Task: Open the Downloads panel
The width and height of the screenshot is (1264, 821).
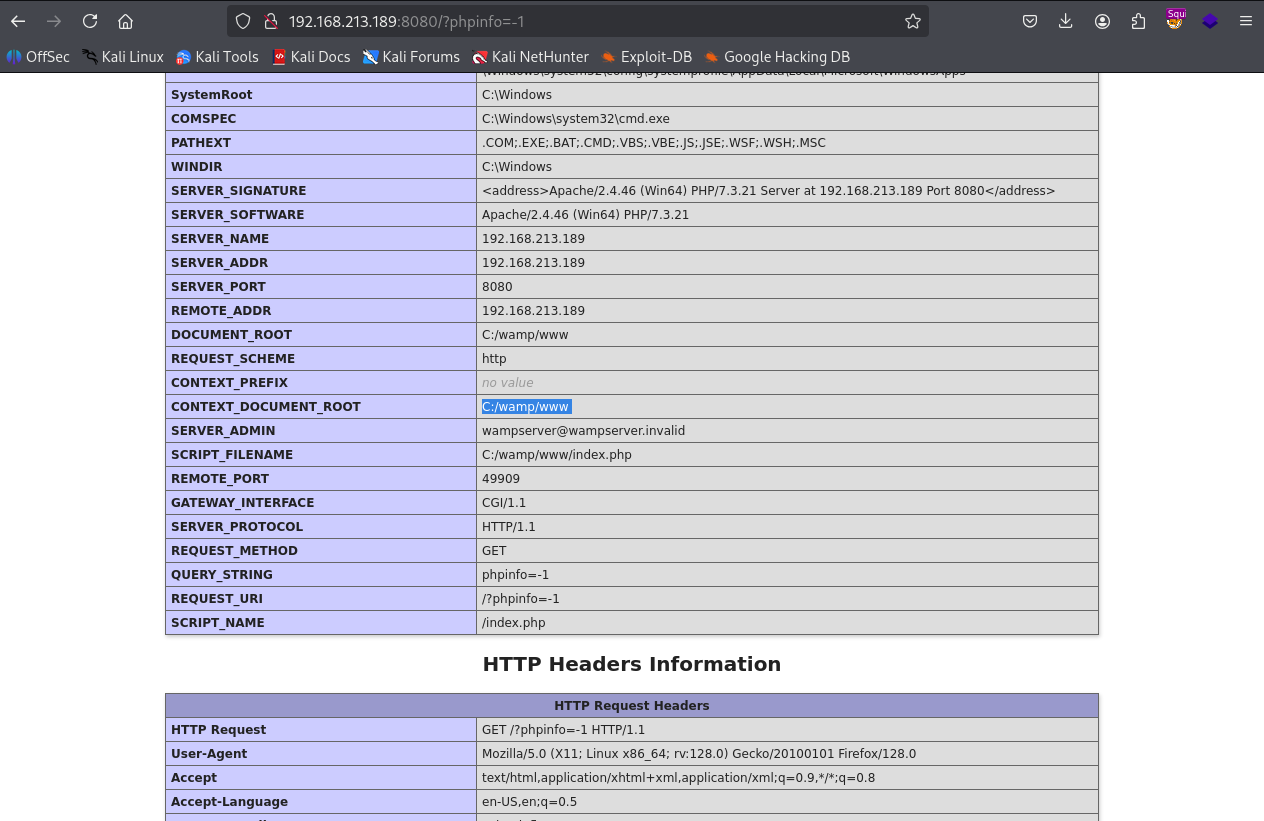Action: [x=1066, y=21]
